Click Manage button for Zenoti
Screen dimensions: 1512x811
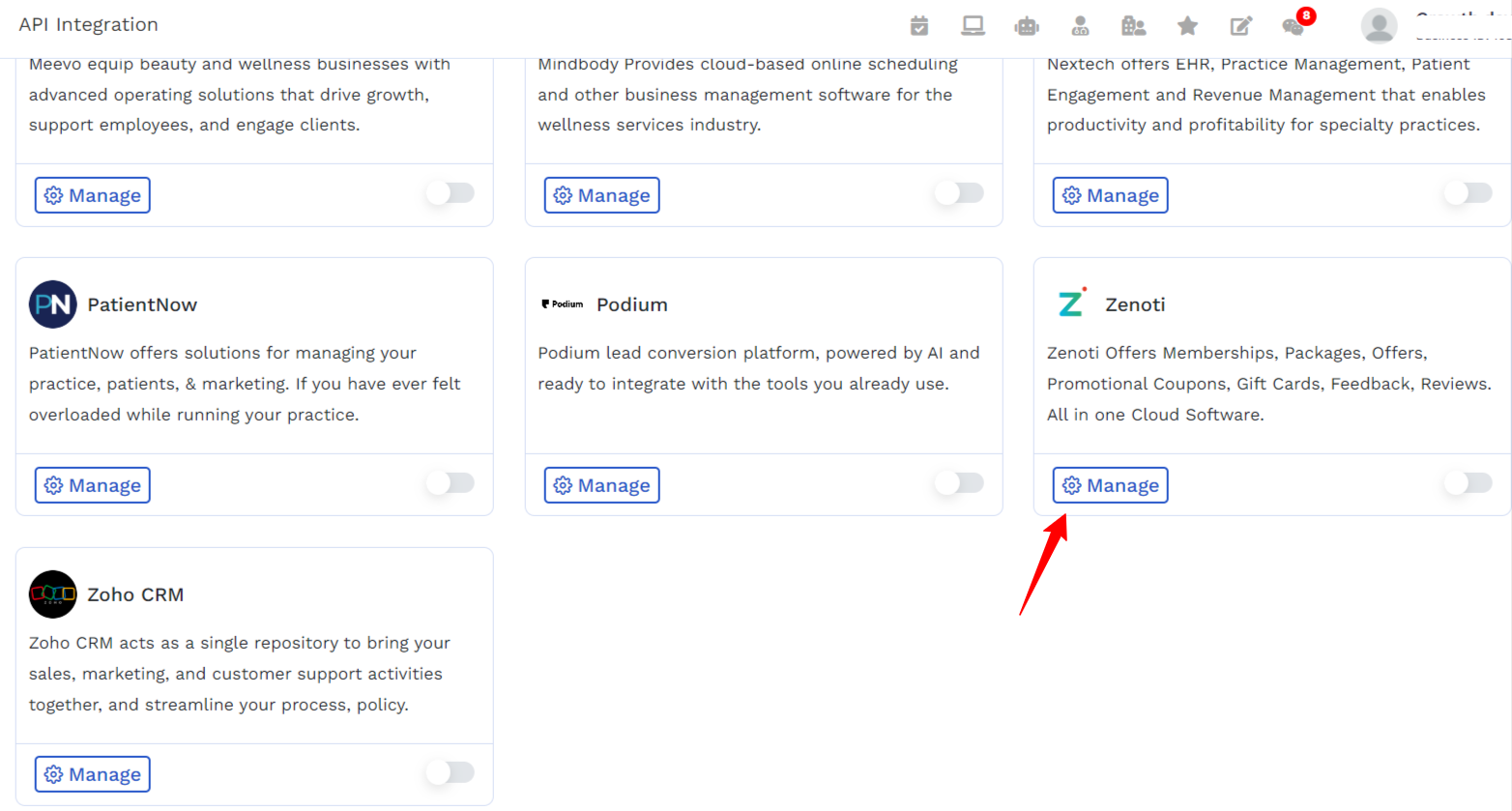click(1110, 485)
